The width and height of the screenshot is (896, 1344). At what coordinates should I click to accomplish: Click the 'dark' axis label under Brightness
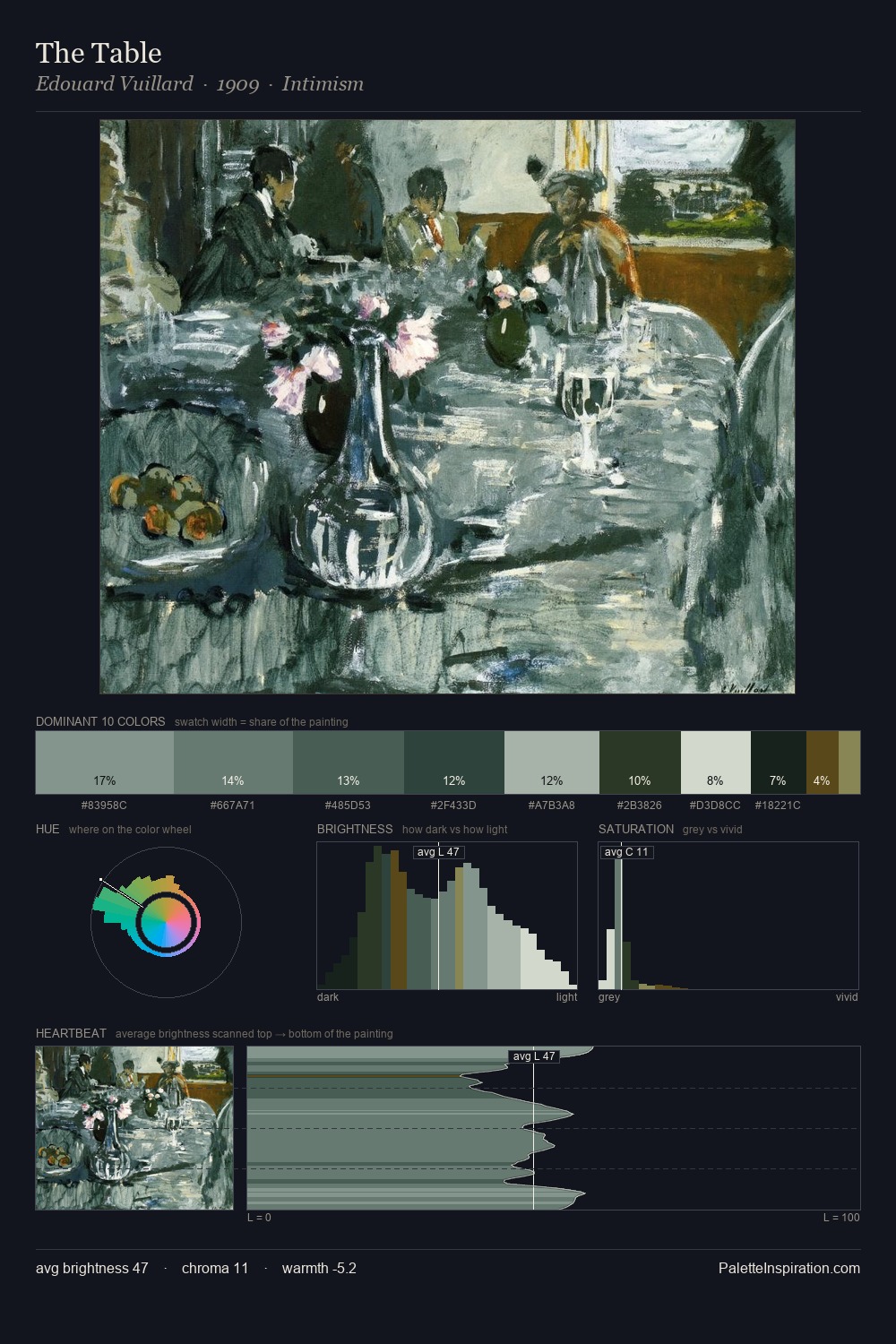328,997
